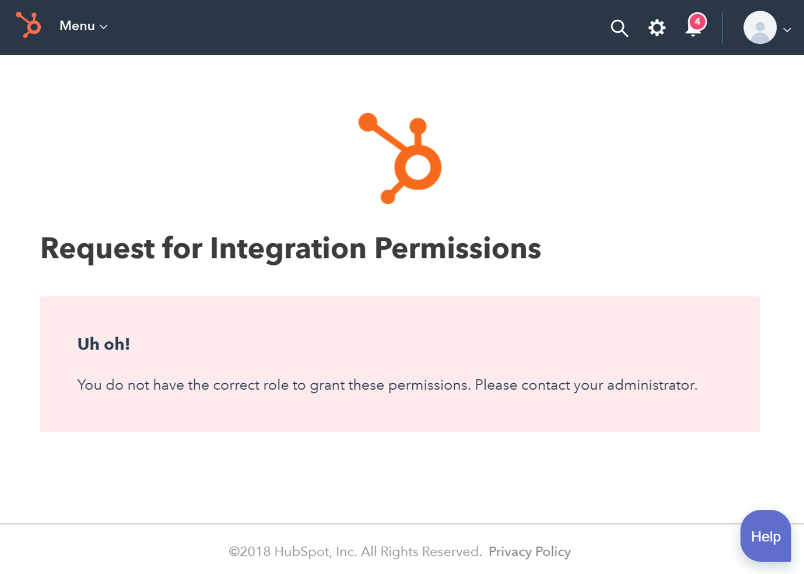
Task: Click the pink error alert box
Action: [x=400, y=364]
